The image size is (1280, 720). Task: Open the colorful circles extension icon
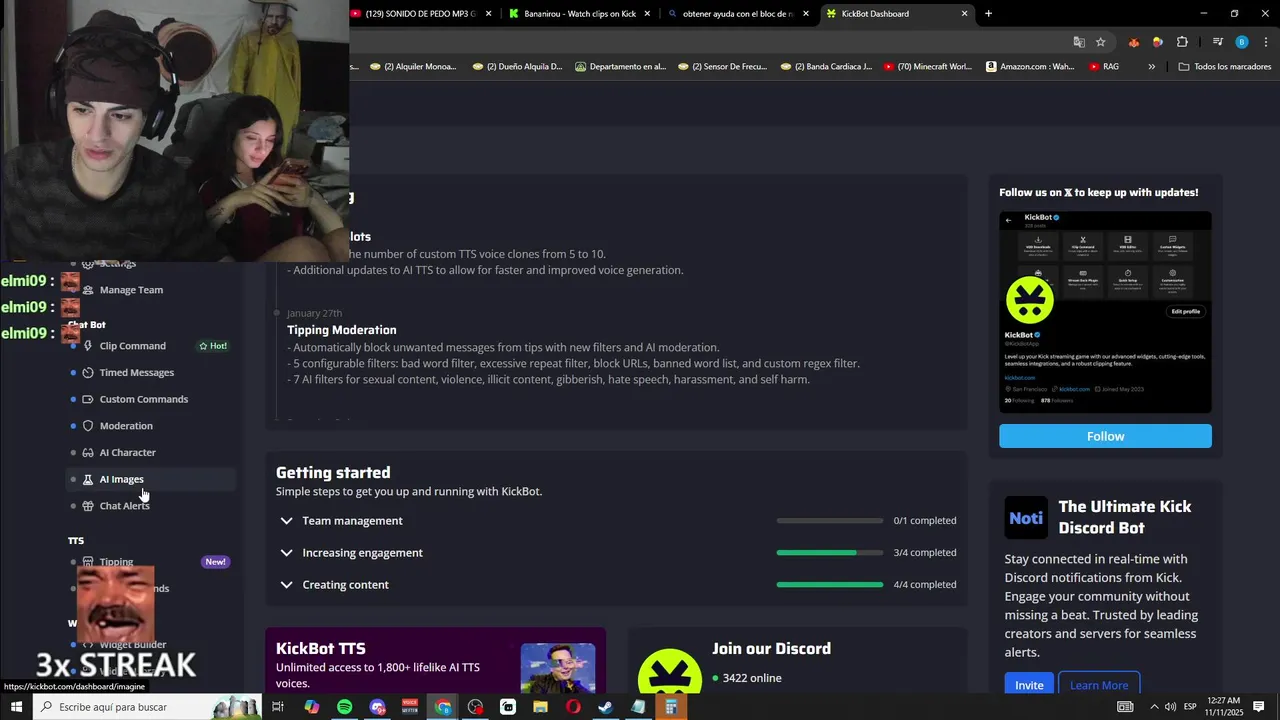pos(1157,42)
